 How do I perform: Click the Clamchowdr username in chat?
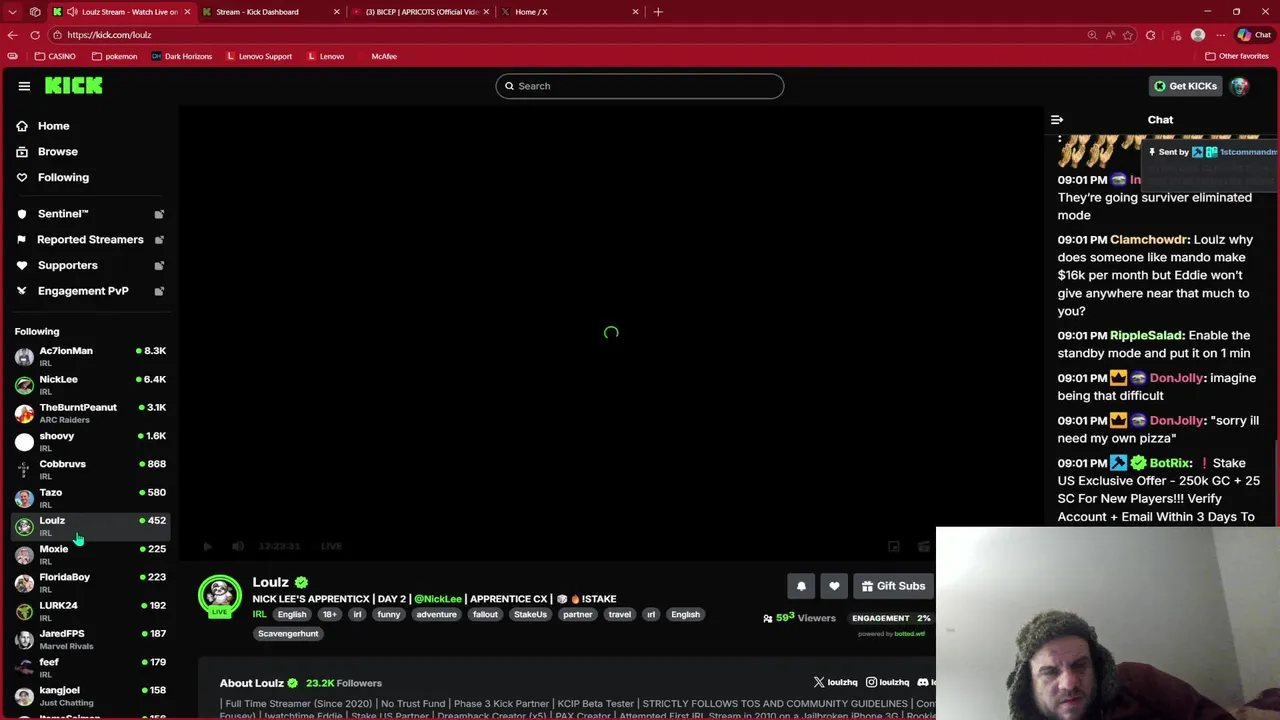(x=1149, y=240)
